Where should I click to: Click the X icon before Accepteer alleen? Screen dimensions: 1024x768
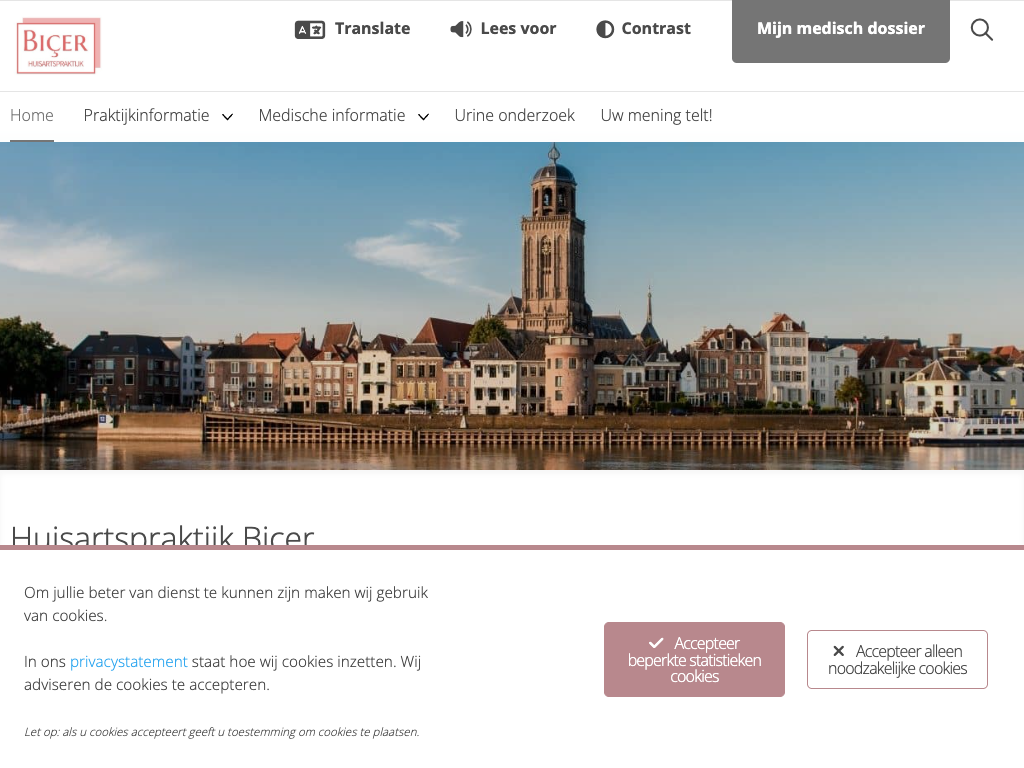pos(839,651)
